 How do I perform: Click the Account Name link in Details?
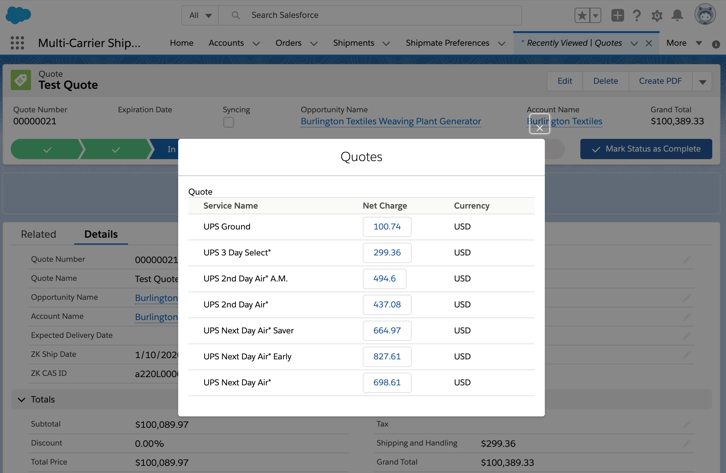click(156, 317)
